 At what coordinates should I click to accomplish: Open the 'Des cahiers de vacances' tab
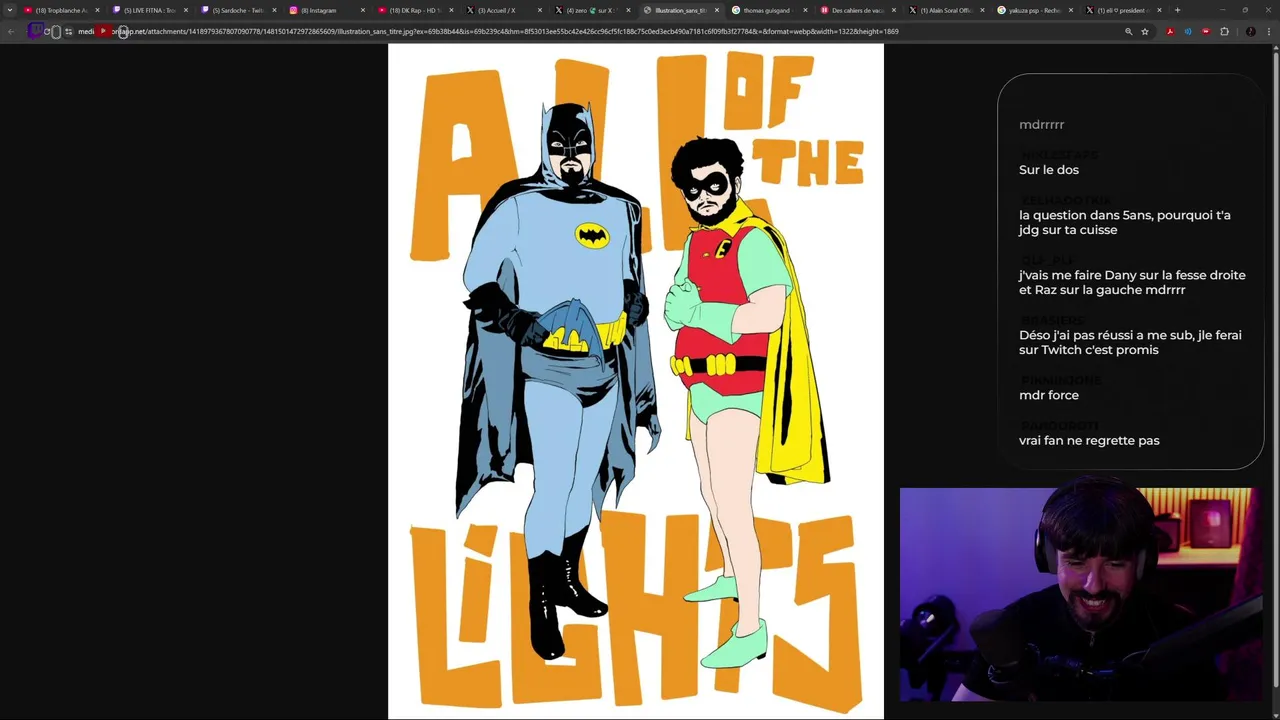pos(856,10)
